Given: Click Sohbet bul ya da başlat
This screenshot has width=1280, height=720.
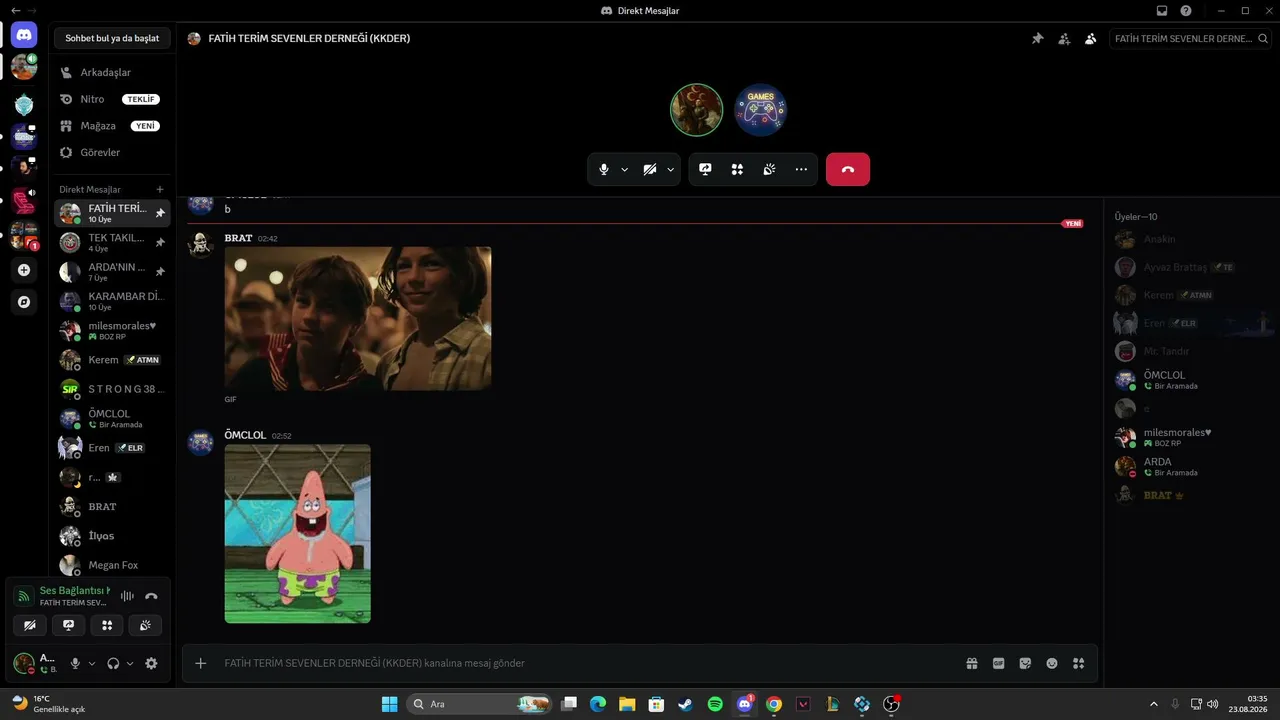Looking at the screenshot, I should [x=112, y=38].
